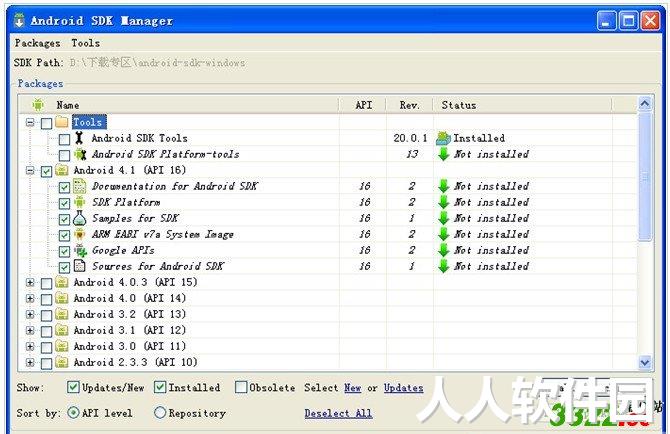The image size is (670, 434).
Task: Click the Updates selection link
Action: point(403,388)
